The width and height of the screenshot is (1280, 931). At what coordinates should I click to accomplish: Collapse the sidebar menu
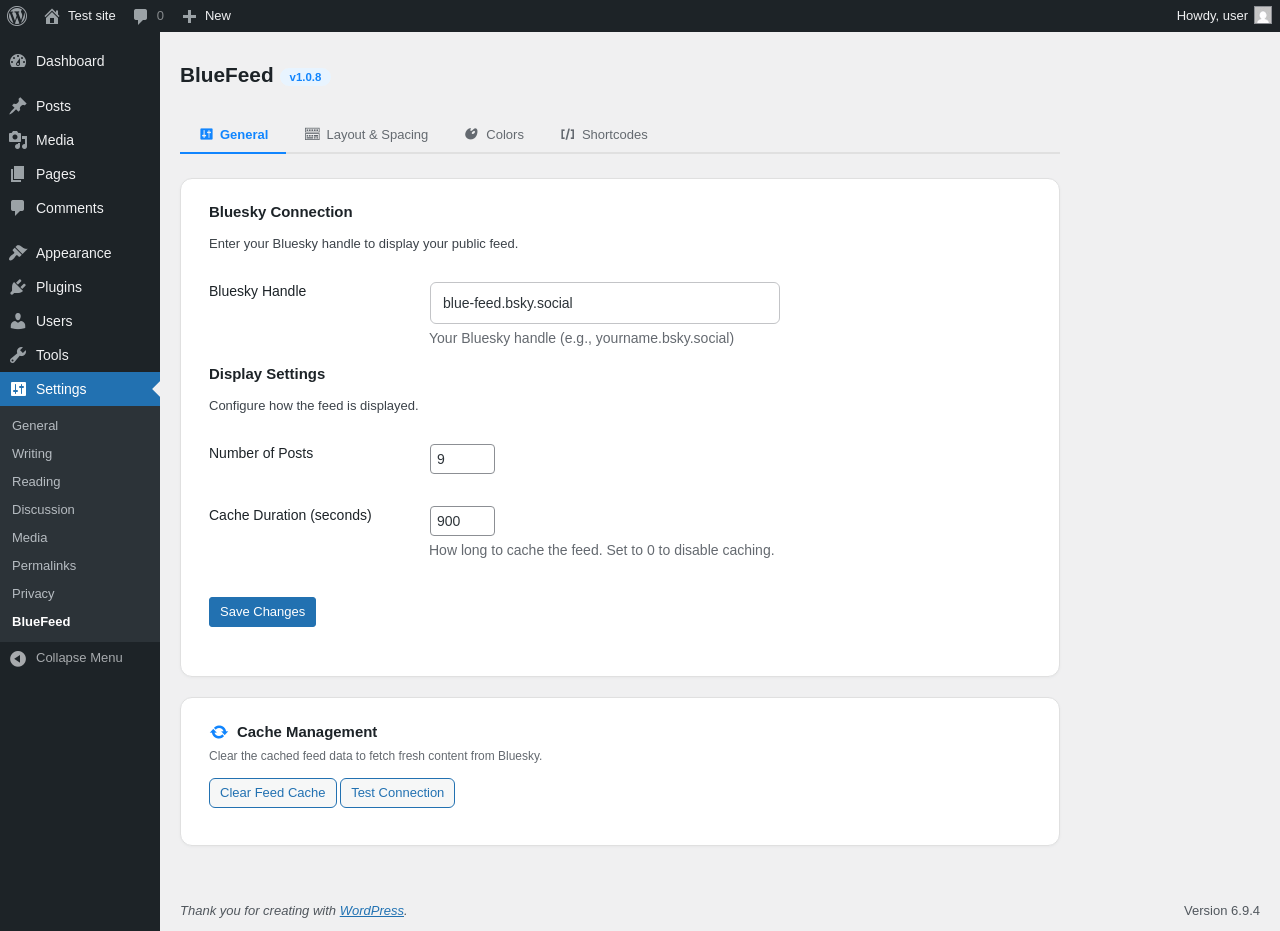pyautogui.click(x=66, y=658)
